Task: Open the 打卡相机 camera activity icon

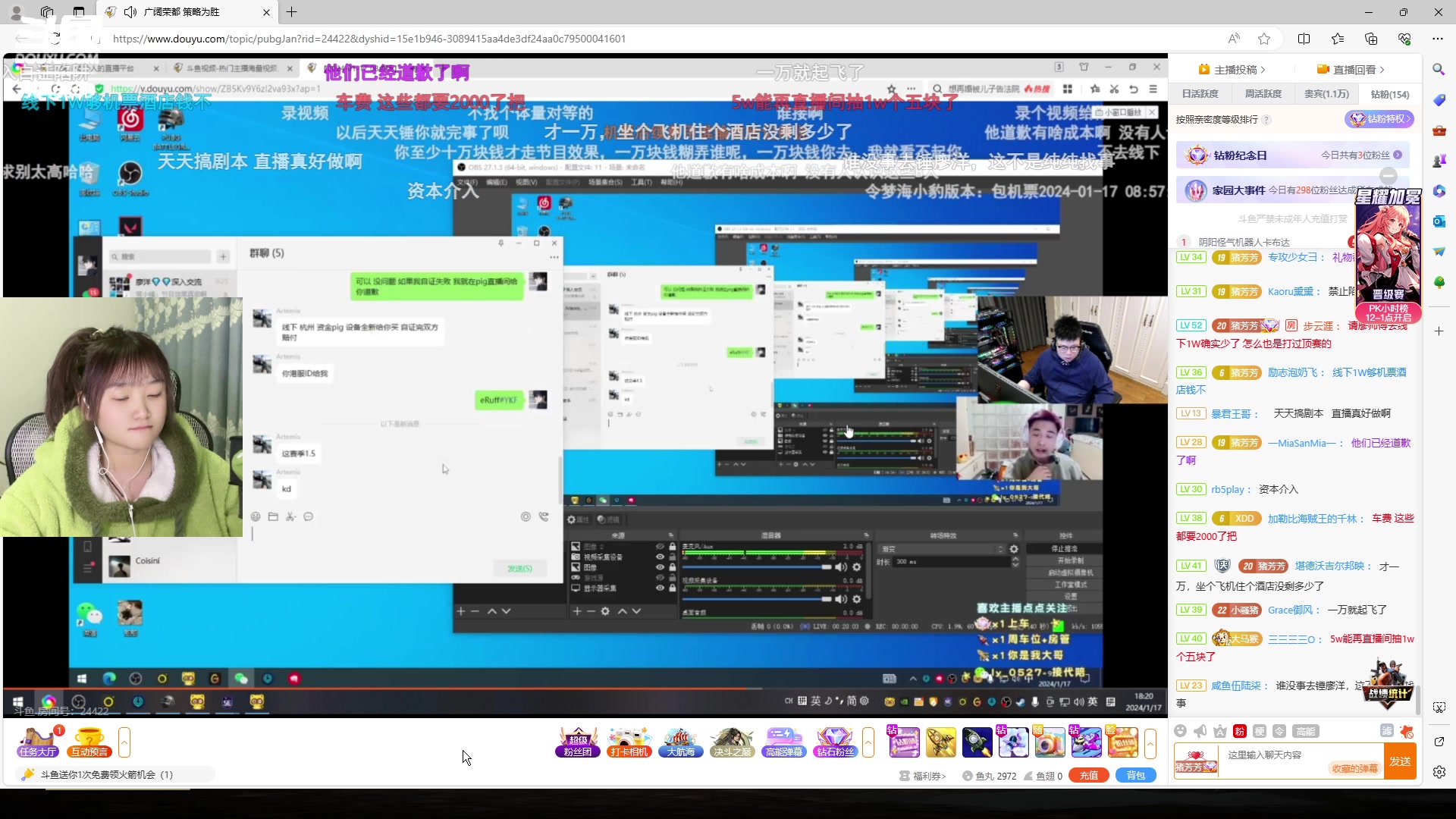Action: (x=629, y=742)
